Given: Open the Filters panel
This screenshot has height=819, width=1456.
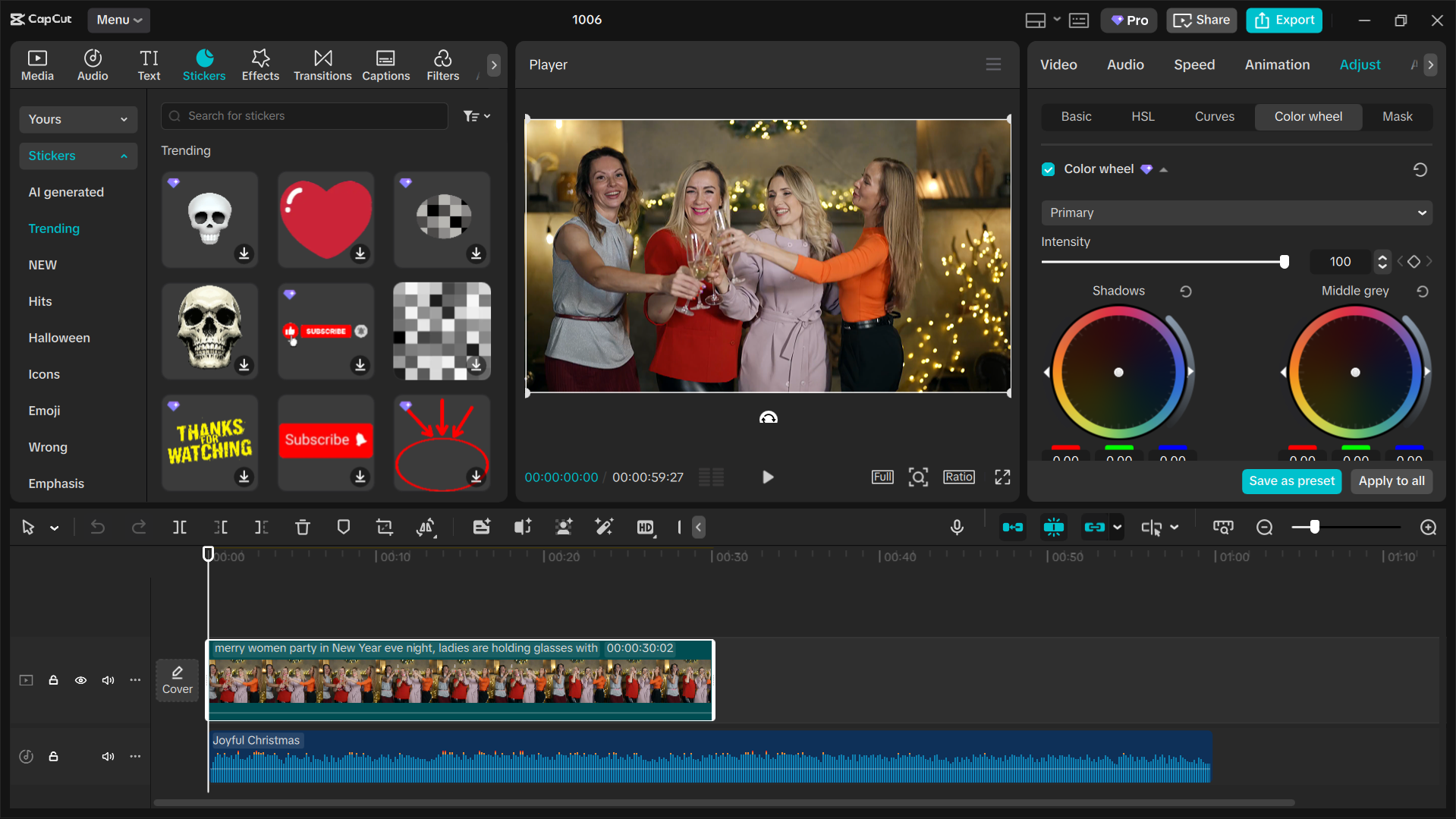Looking at the screenshot, I should 442,65.
